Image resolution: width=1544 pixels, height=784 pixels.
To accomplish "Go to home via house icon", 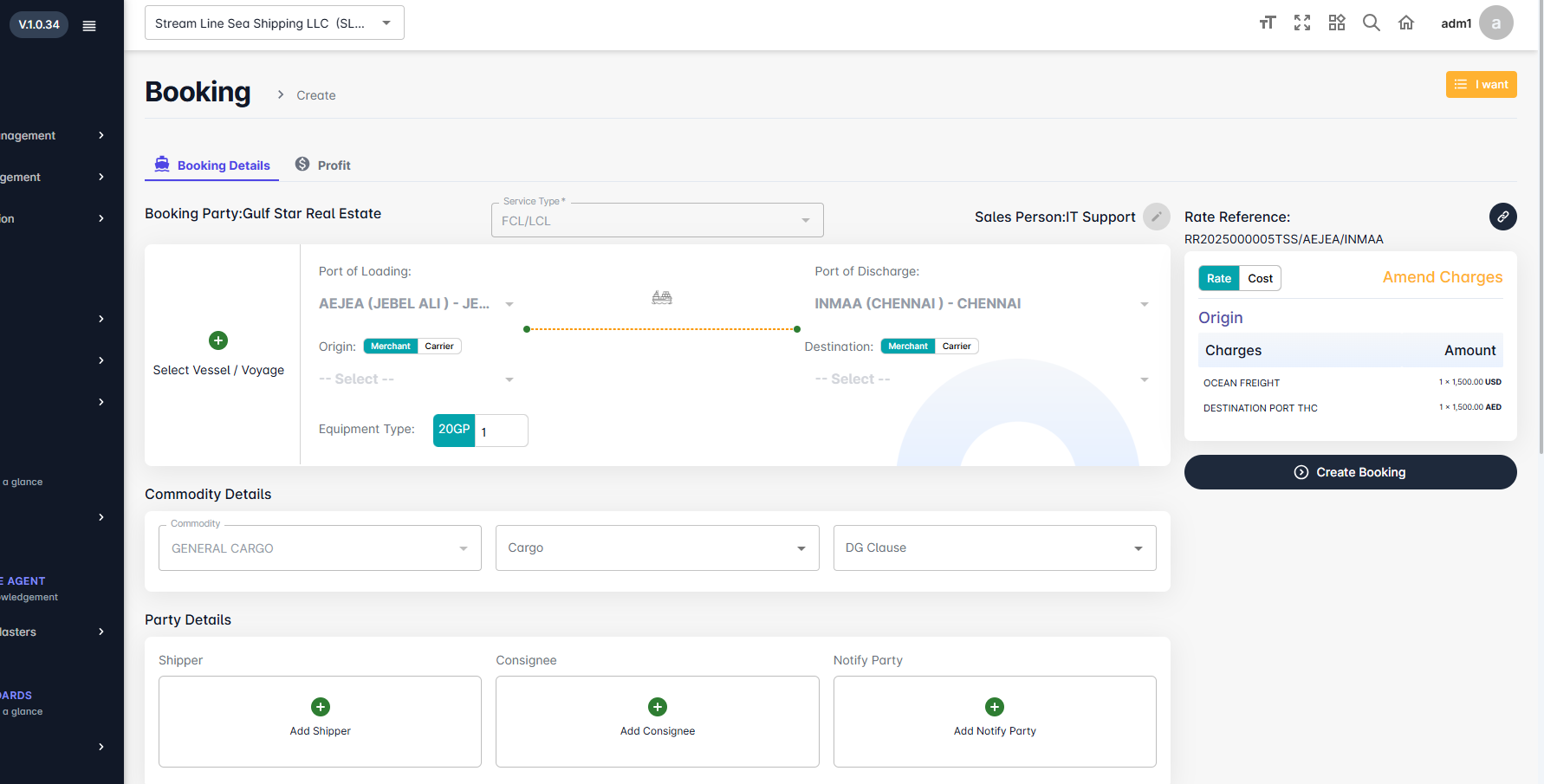I will click(x=1406, y=23).
